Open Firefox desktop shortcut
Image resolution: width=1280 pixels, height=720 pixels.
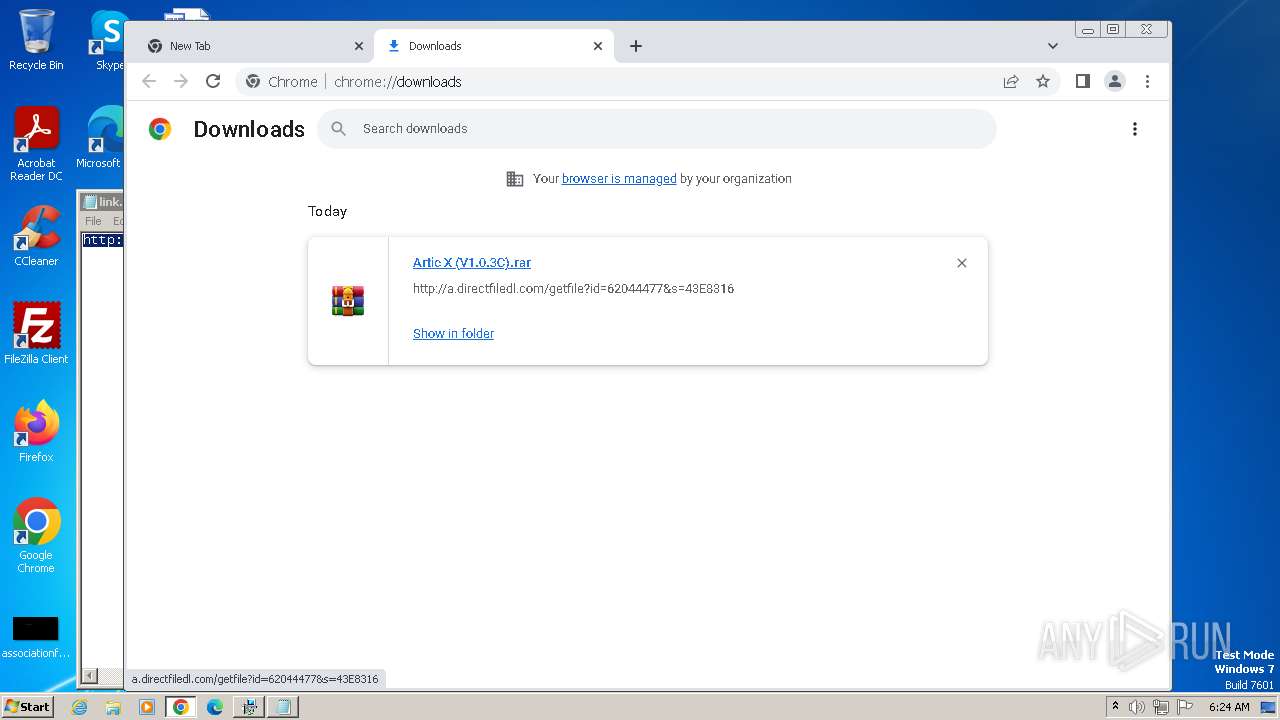[x=36, y=431]
